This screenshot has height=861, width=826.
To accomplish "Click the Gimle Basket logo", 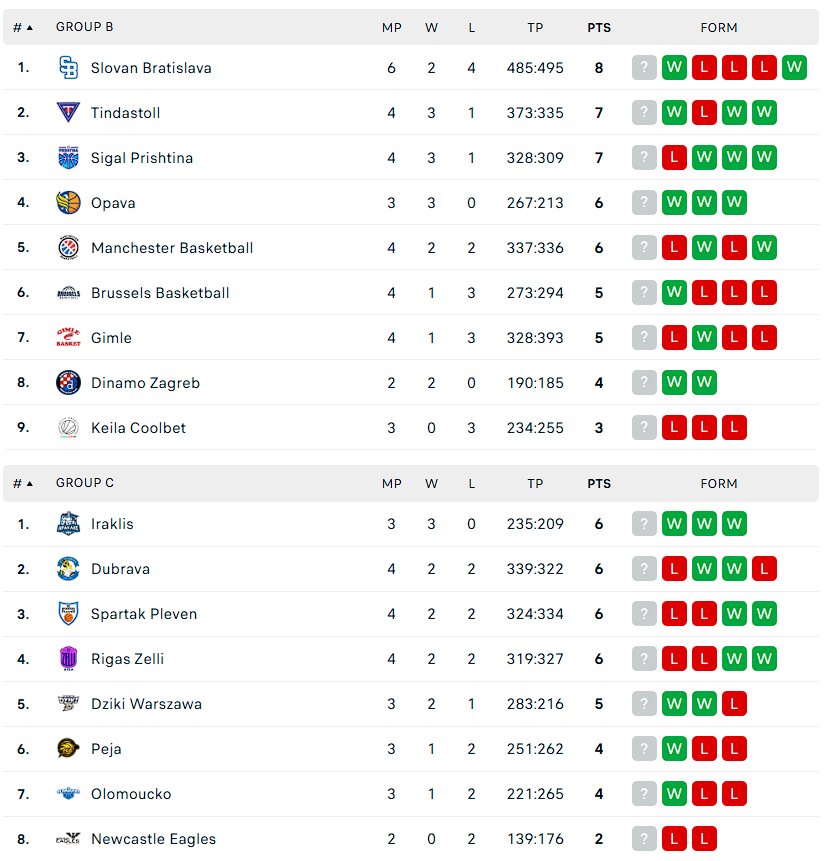I will tap(68, 338).
